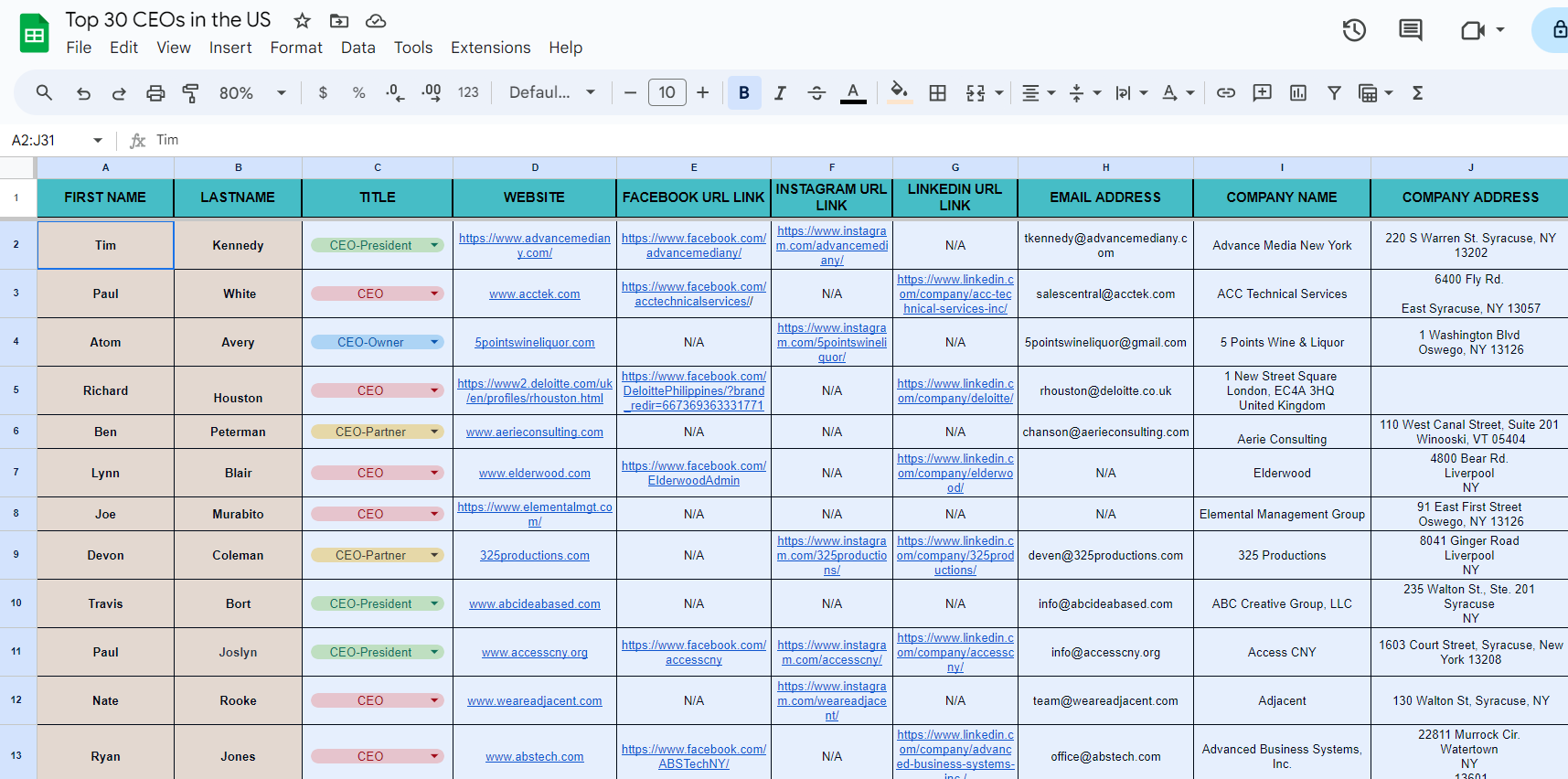Open the Insert menu

click(x=230, y=48)
